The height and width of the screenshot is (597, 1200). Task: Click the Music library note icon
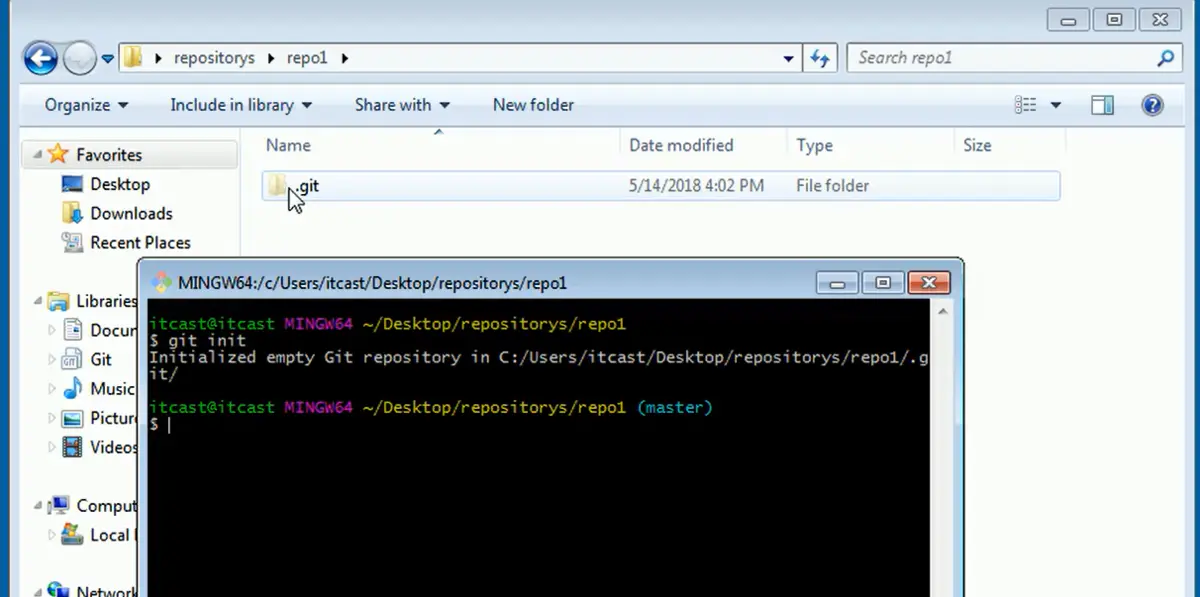click(72, 388)
